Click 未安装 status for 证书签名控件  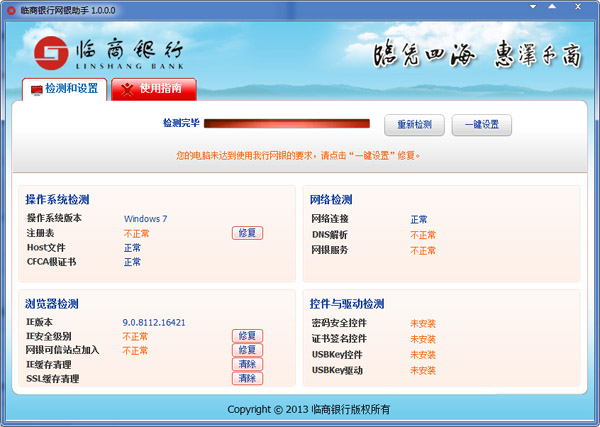point(423,339)
